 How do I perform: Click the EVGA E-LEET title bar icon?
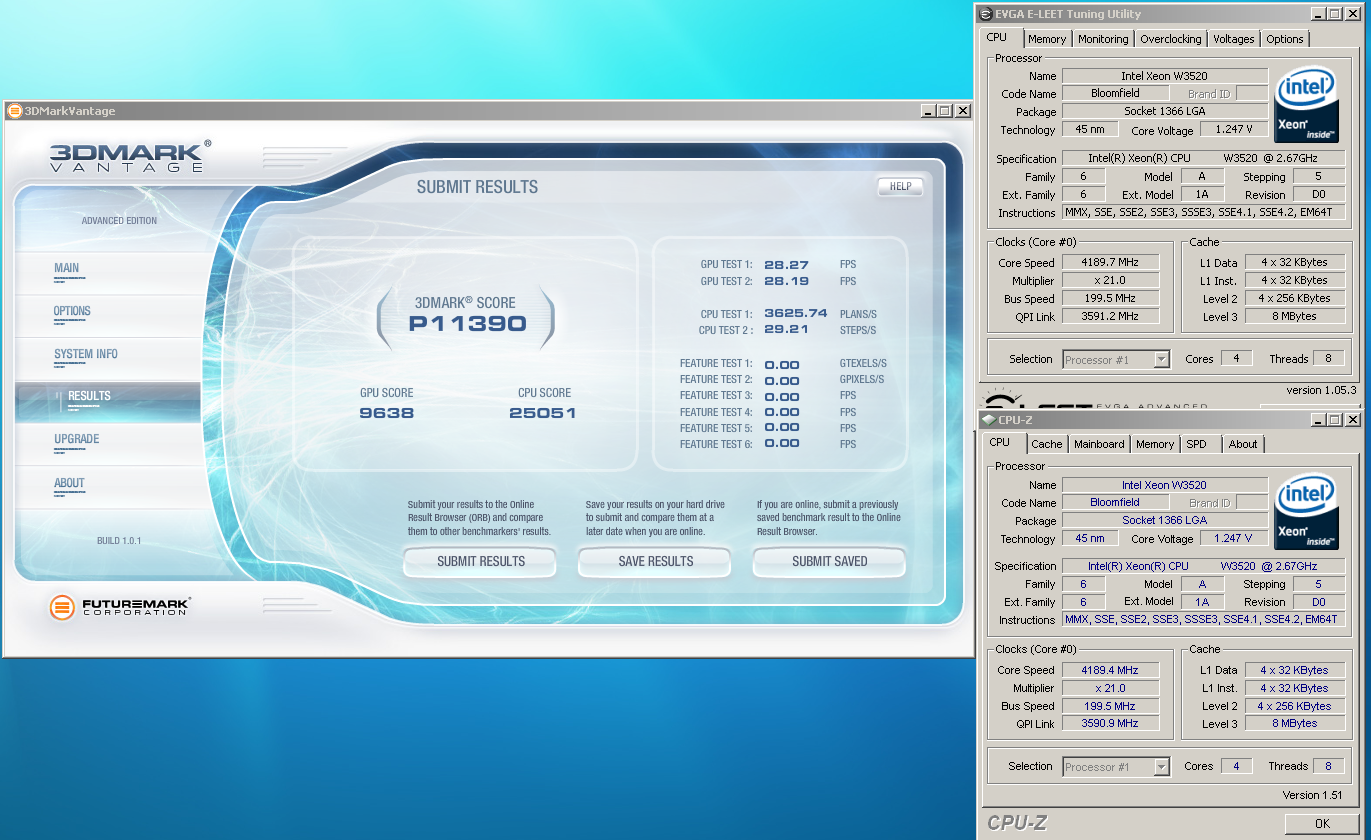click(987, 14)
